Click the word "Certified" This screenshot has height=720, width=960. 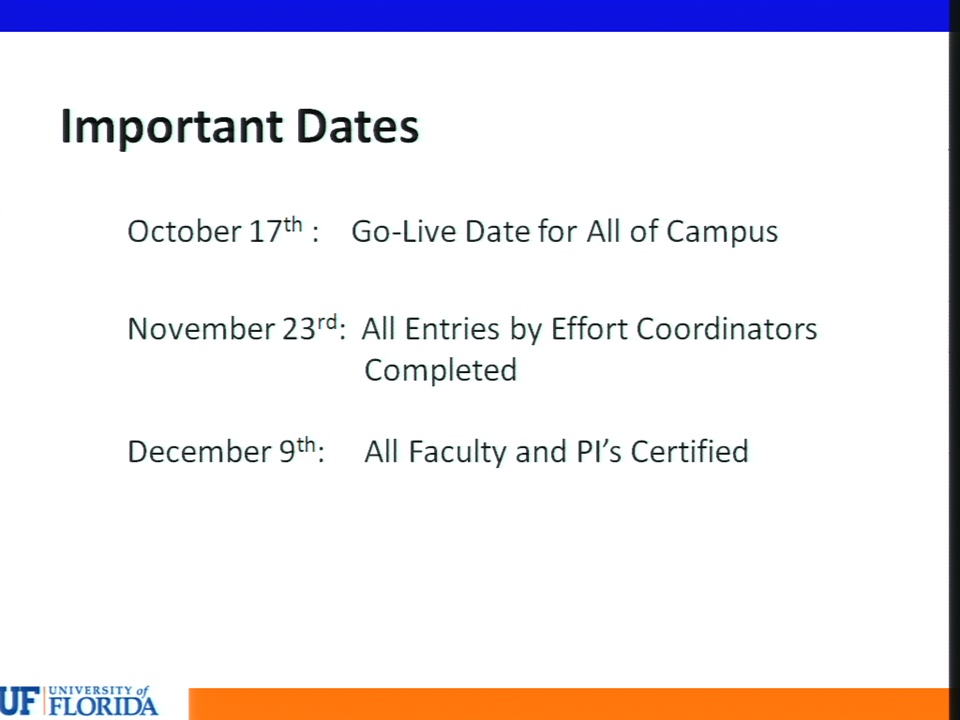point(689,451)
